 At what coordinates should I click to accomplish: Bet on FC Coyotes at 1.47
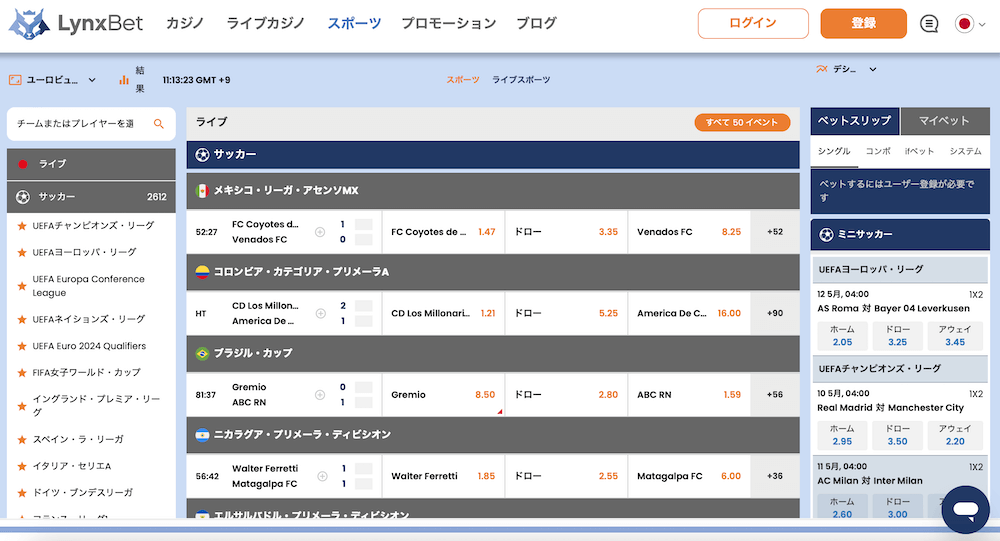tap(443, 232)
